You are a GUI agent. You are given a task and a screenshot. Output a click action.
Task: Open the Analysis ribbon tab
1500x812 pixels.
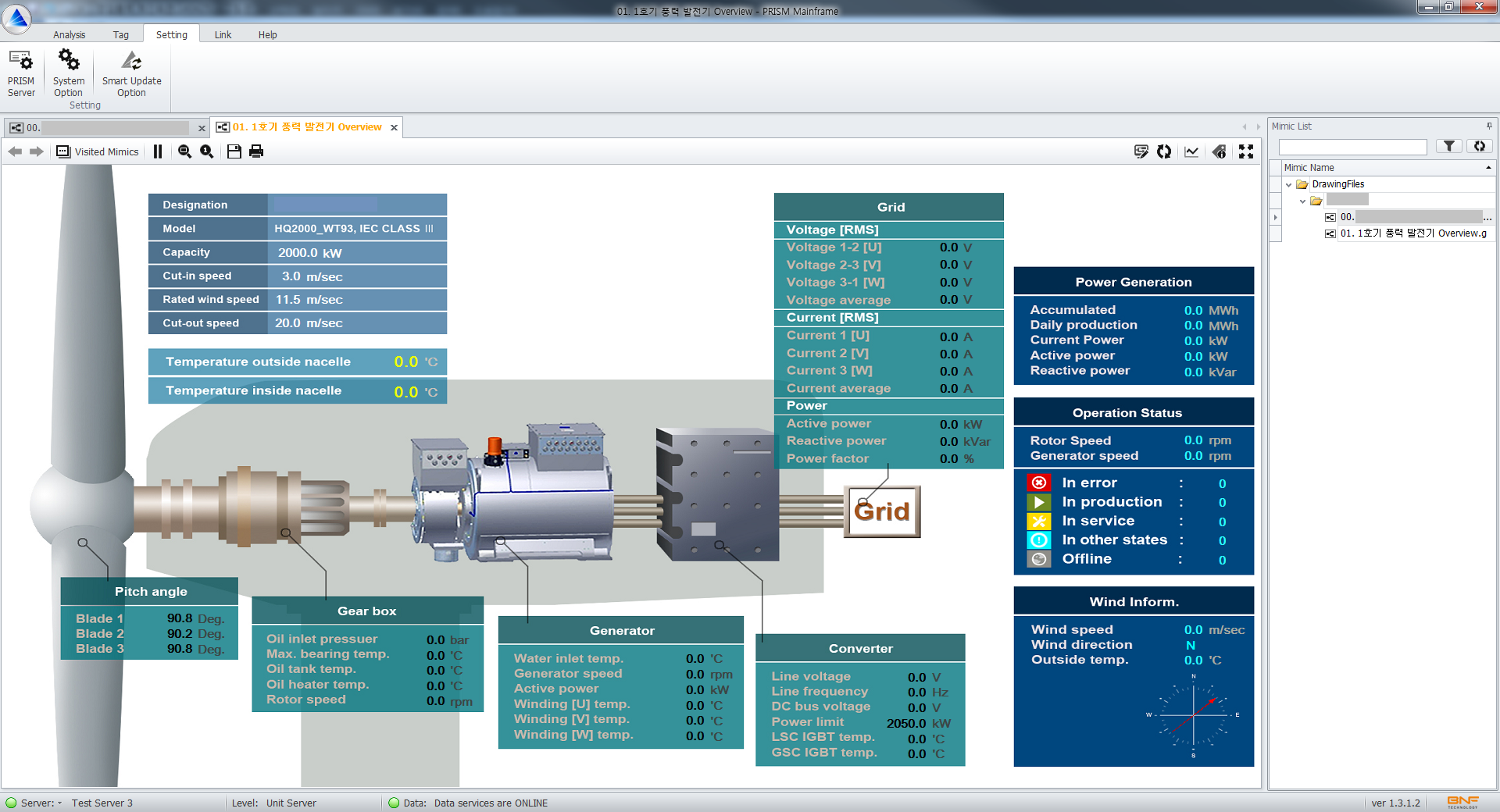(x=69, y=34)
